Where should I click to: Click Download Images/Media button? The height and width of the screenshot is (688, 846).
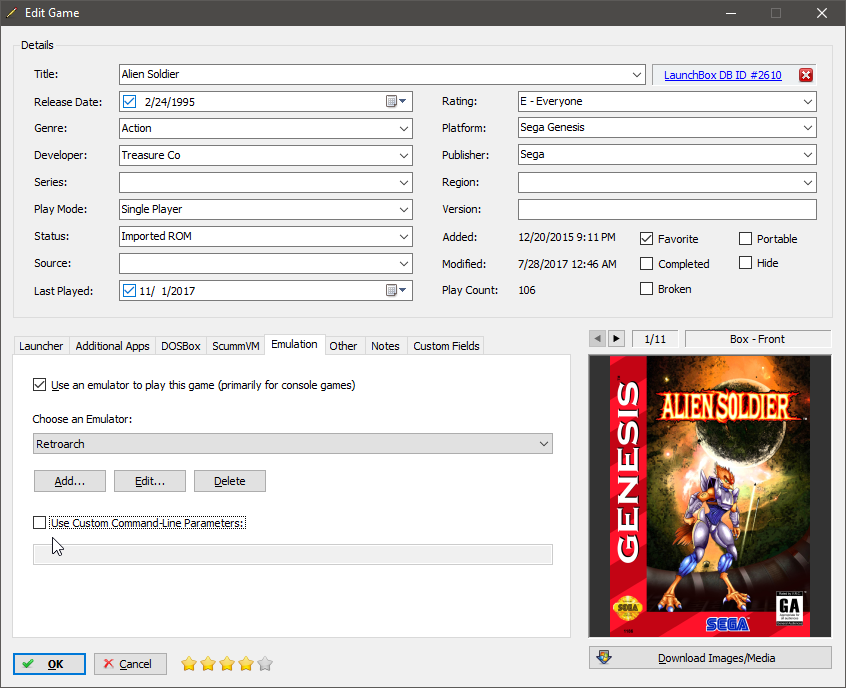click(x=710, y=658)
